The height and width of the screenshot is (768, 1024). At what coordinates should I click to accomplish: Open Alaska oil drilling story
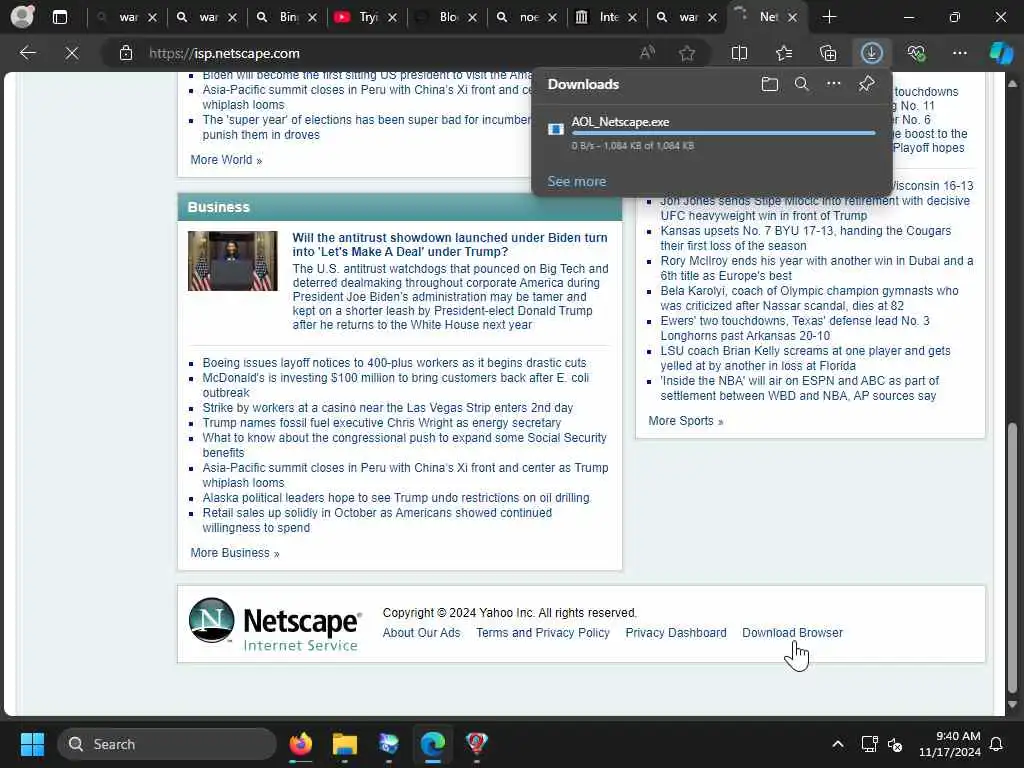click(x=396, y=498)
